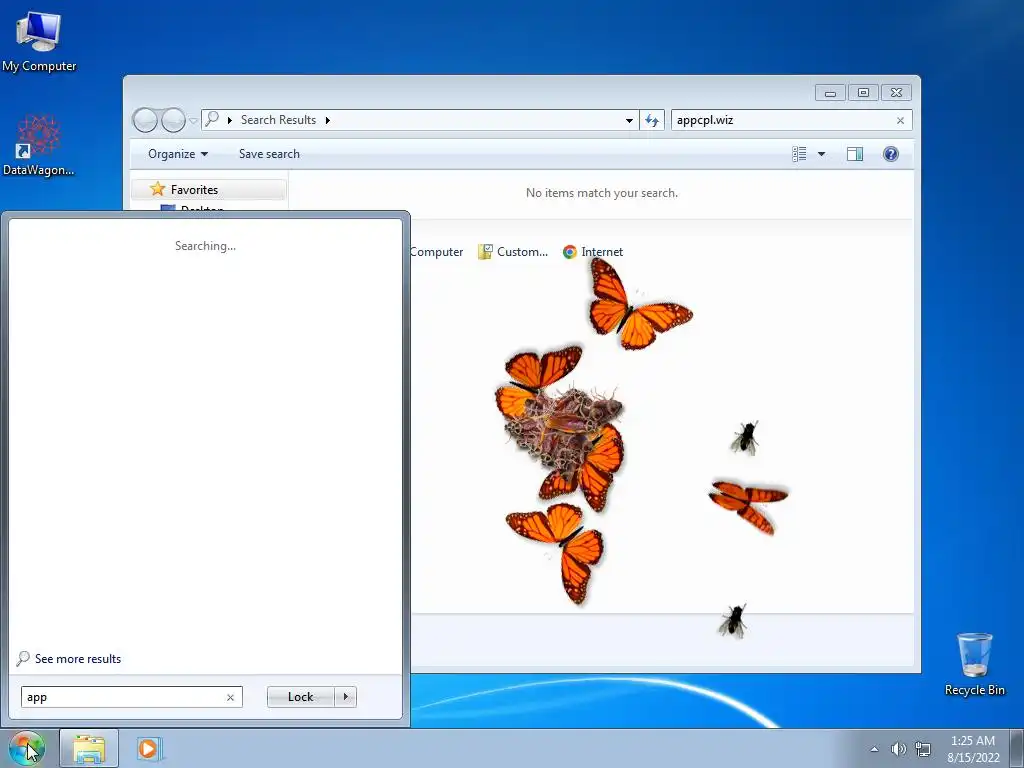Open the Recycle Bin desktop icon
The width and height of the screenshot is (1024, 768).
974,664
